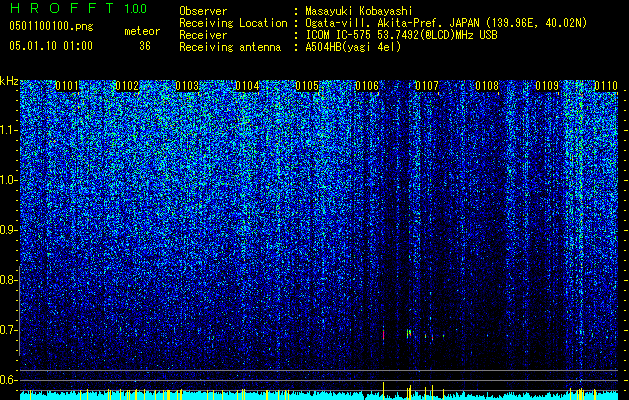Screen dimensions: 629x400
Task: Click the red meteor echo near 0106
Action: click(x=383, y=334)
